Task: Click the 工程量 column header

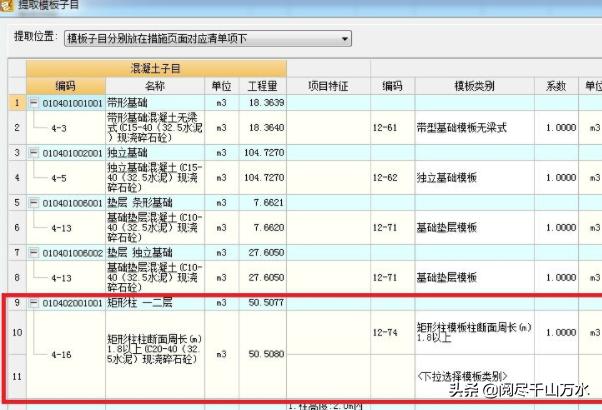Action: click(263, 86)
